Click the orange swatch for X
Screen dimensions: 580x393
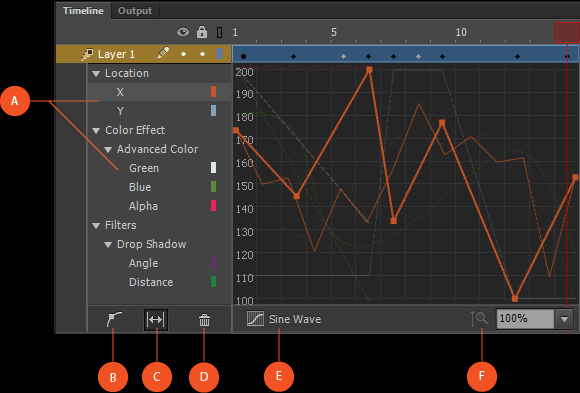point(213,92)
